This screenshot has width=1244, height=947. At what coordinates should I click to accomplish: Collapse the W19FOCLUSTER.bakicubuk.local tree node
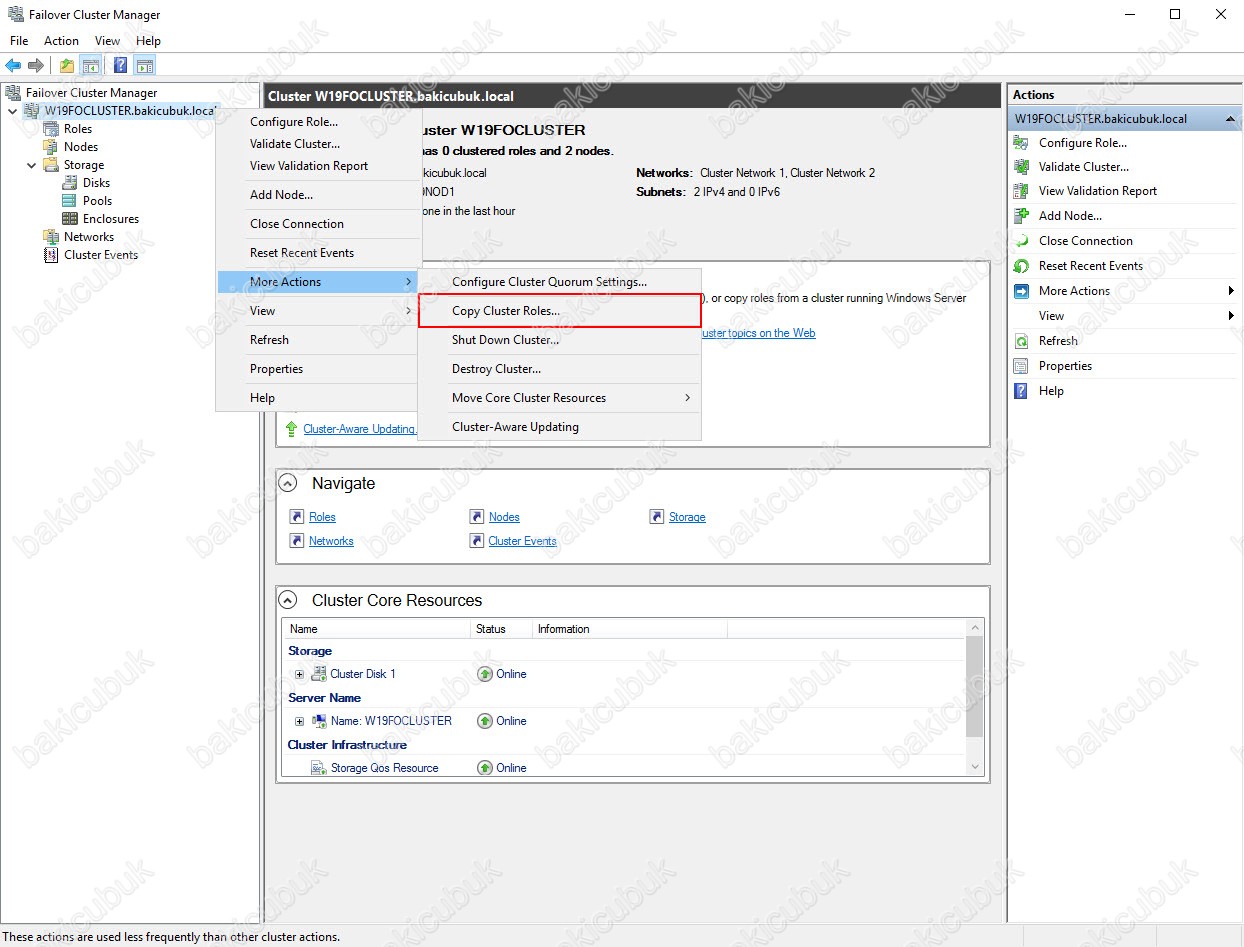(12, 111)
